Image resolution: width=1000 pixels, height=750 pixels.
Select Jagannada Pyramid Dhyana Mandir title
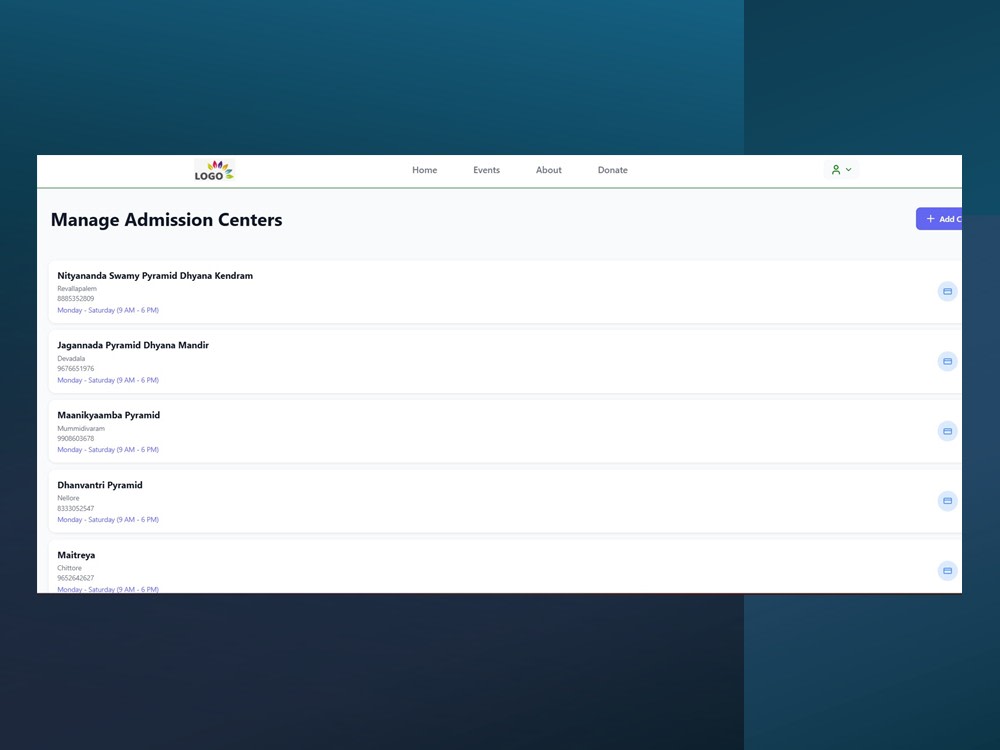pos(133,345)
